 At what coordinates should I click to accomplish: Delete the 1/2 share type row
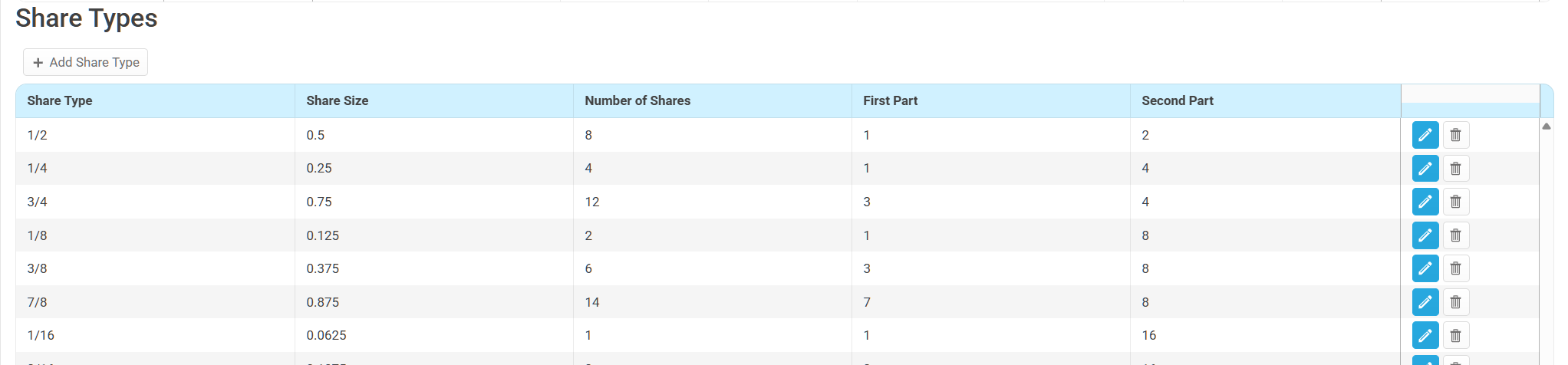coord(1455,135)
